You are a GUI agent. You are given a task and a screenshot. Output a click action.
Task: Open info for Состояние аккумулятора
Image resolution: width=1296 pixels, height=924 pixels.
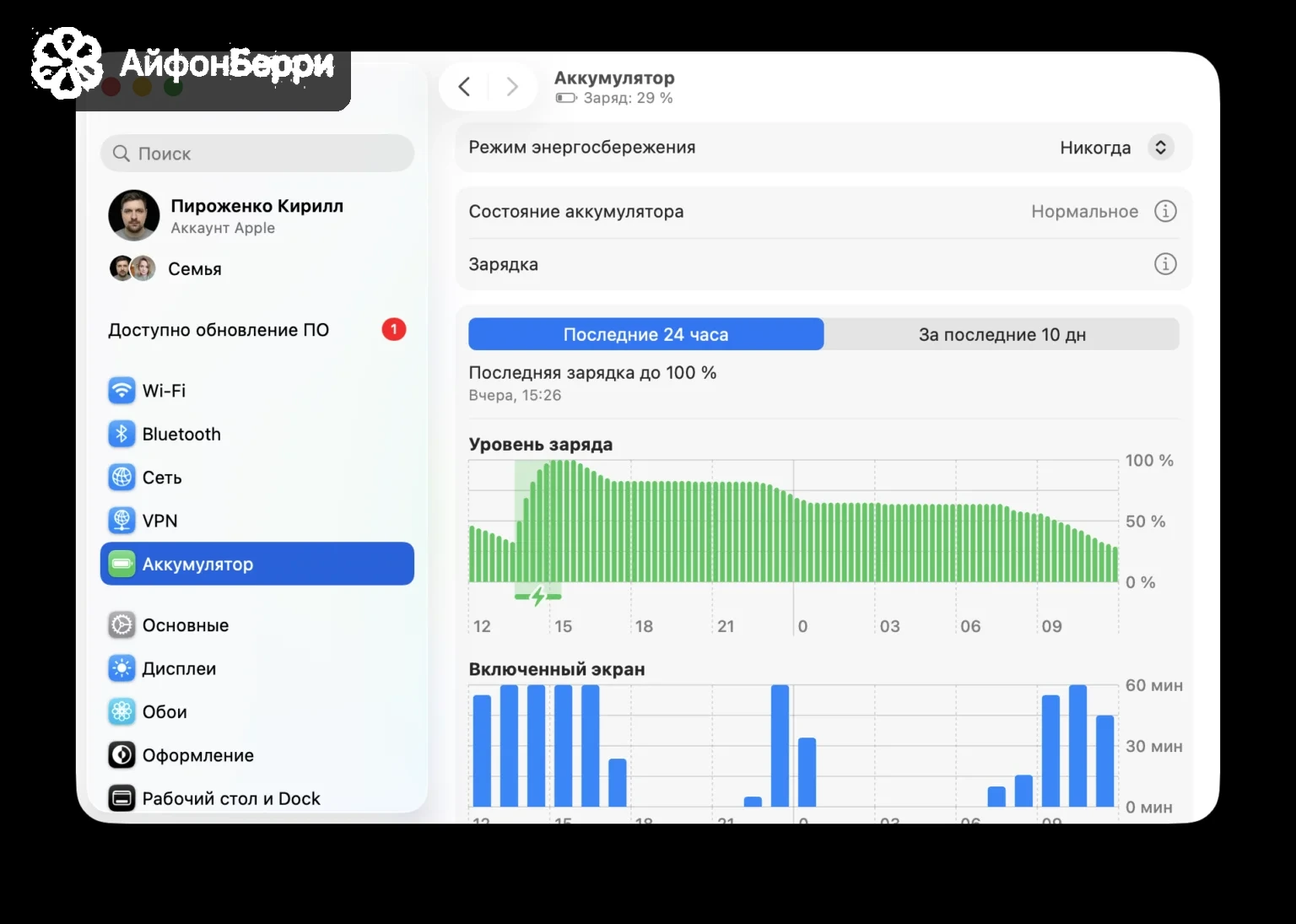click(x=1165, y=212)
